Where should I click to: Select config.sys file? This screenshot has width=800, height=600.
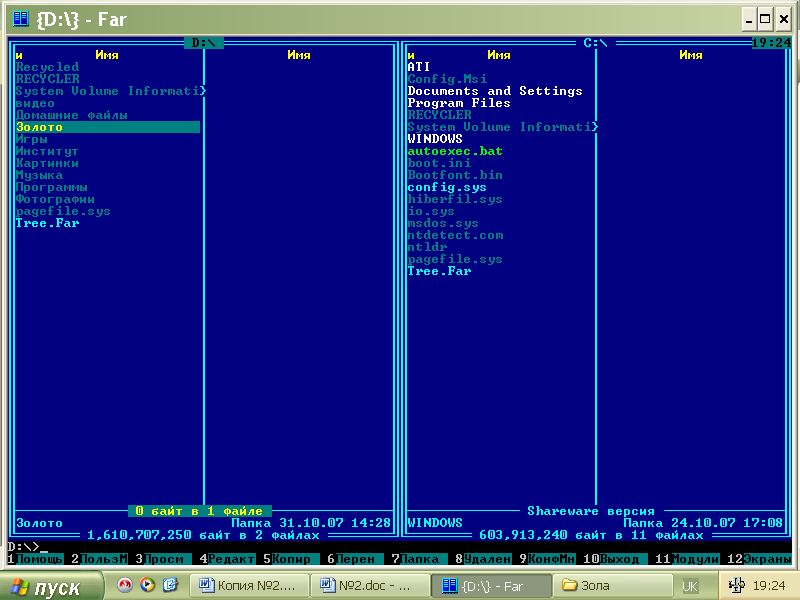[447, 187]
